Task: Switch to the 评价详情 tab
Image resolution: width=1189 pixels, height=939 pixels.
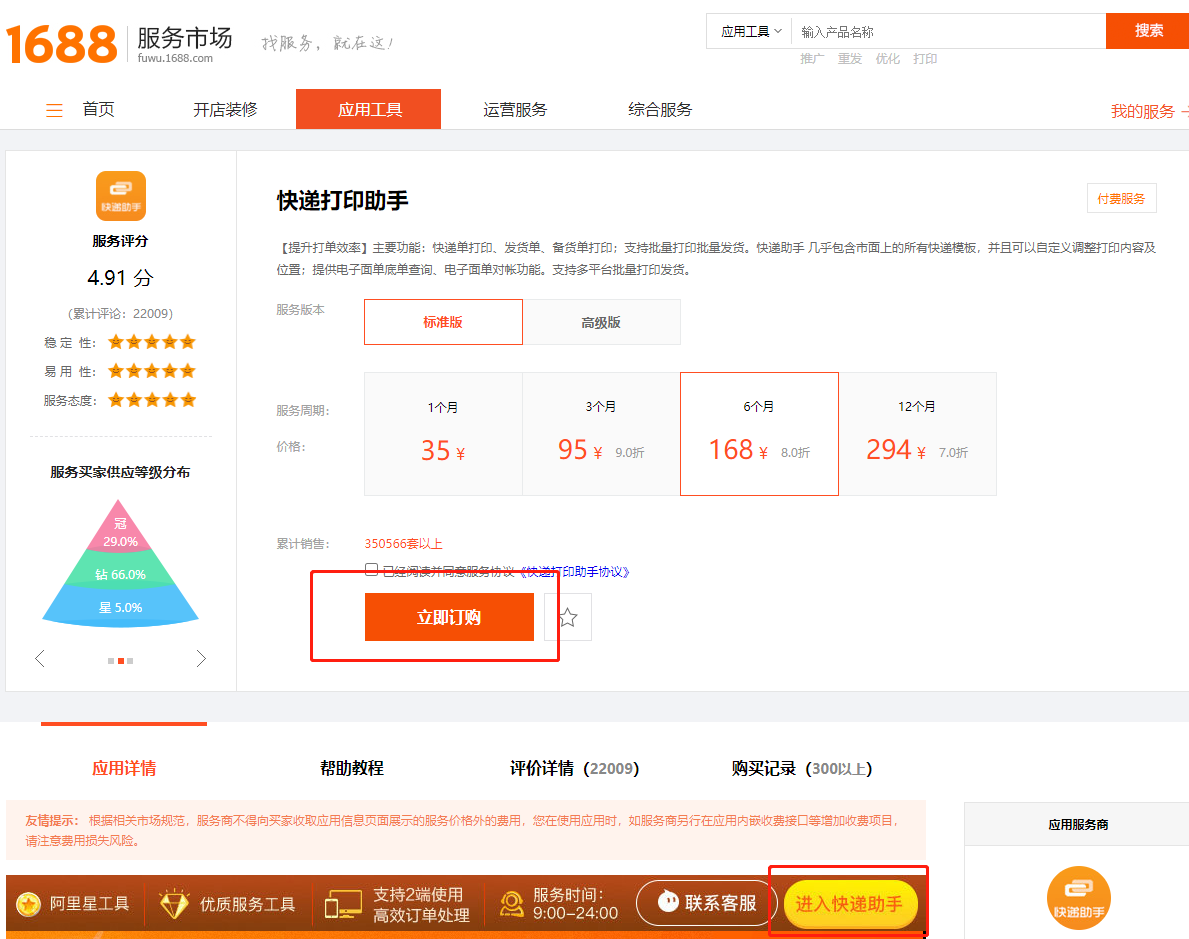Action: coord(574,768)
